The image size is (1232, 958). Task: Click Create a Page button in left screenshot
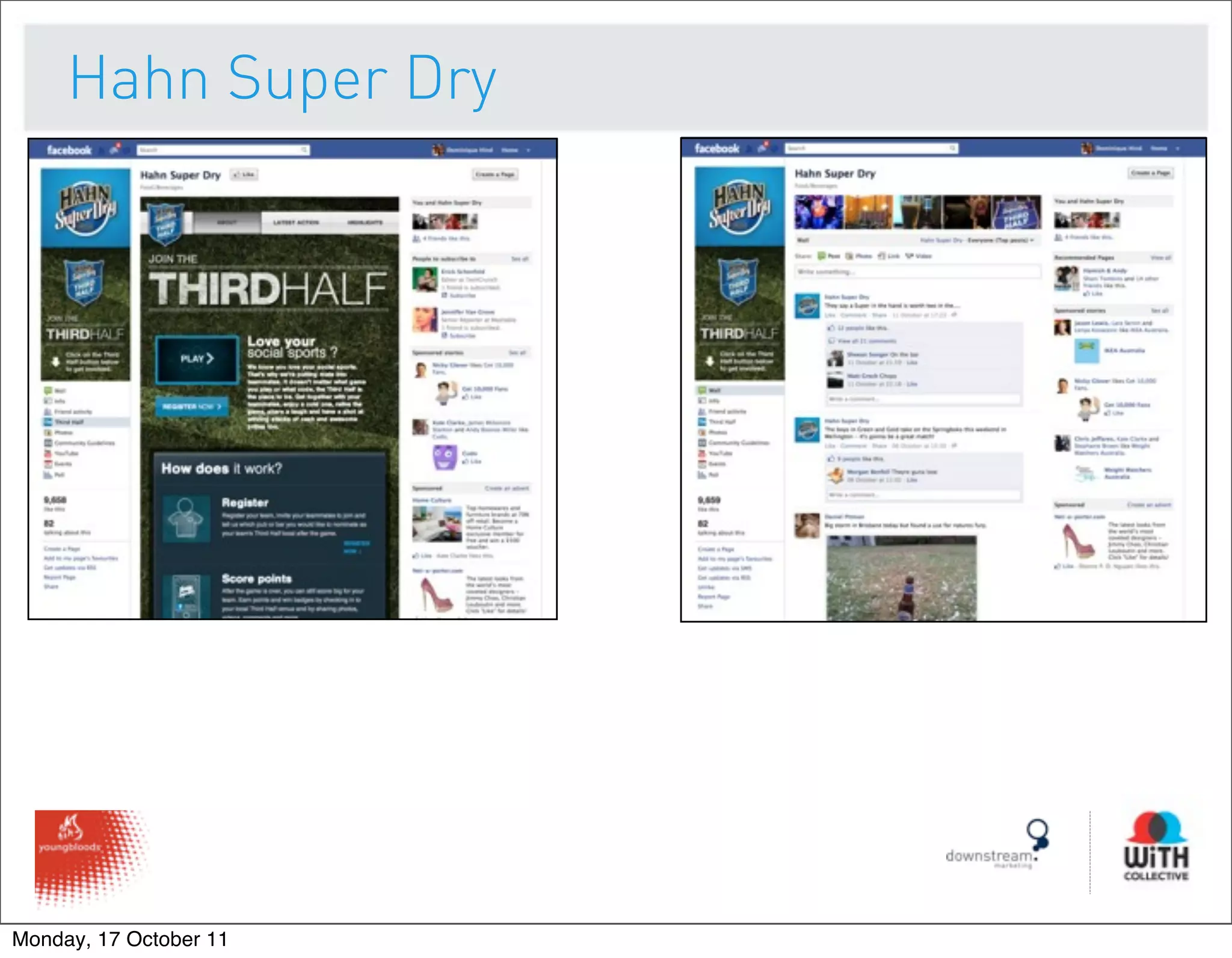[x=495, y=175]
